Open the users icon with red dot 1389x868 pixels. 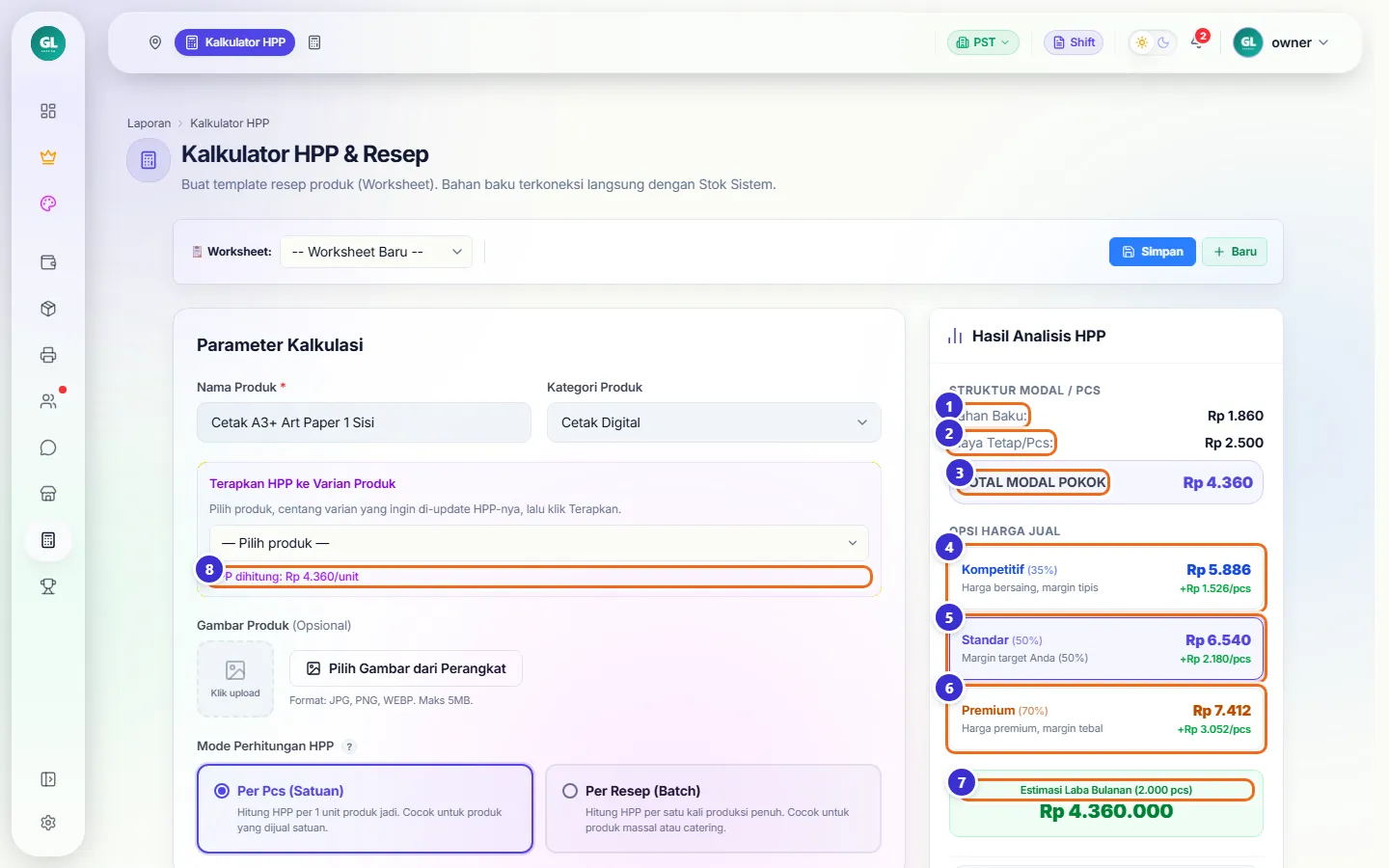click(x=48, y=401)
